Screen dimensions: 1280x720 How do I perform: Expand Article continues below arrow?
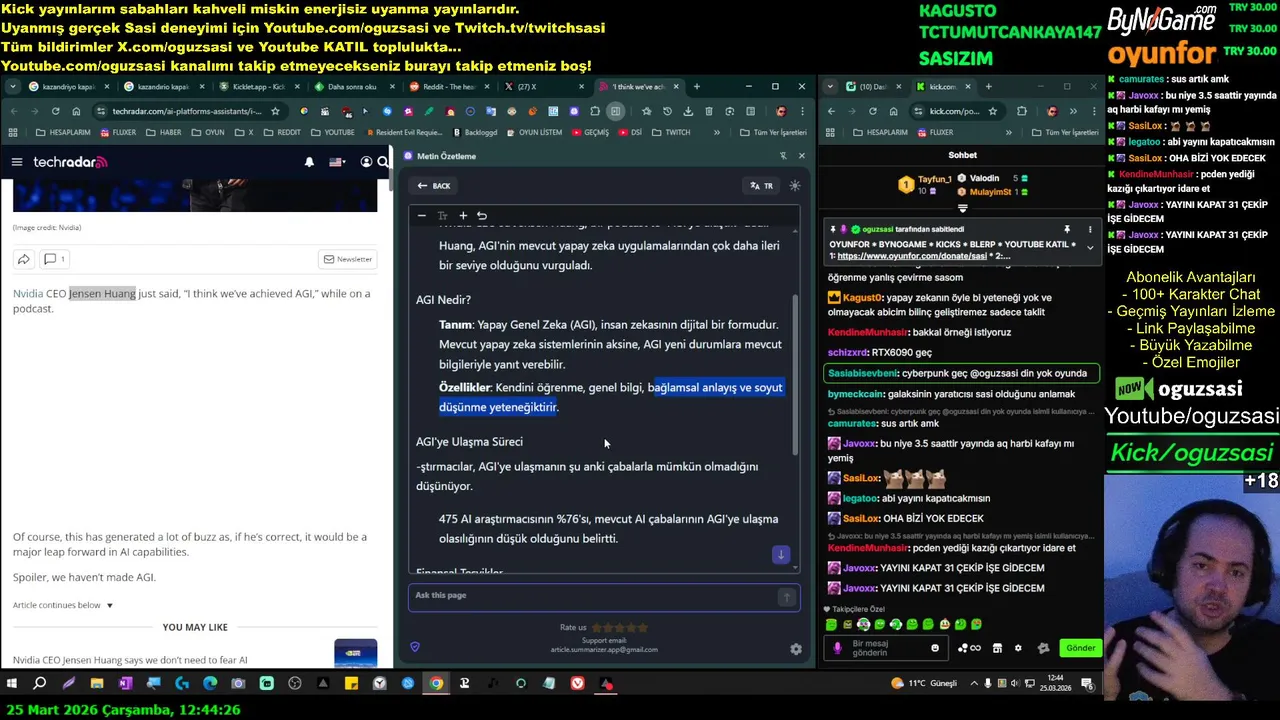tap(110, 605)
